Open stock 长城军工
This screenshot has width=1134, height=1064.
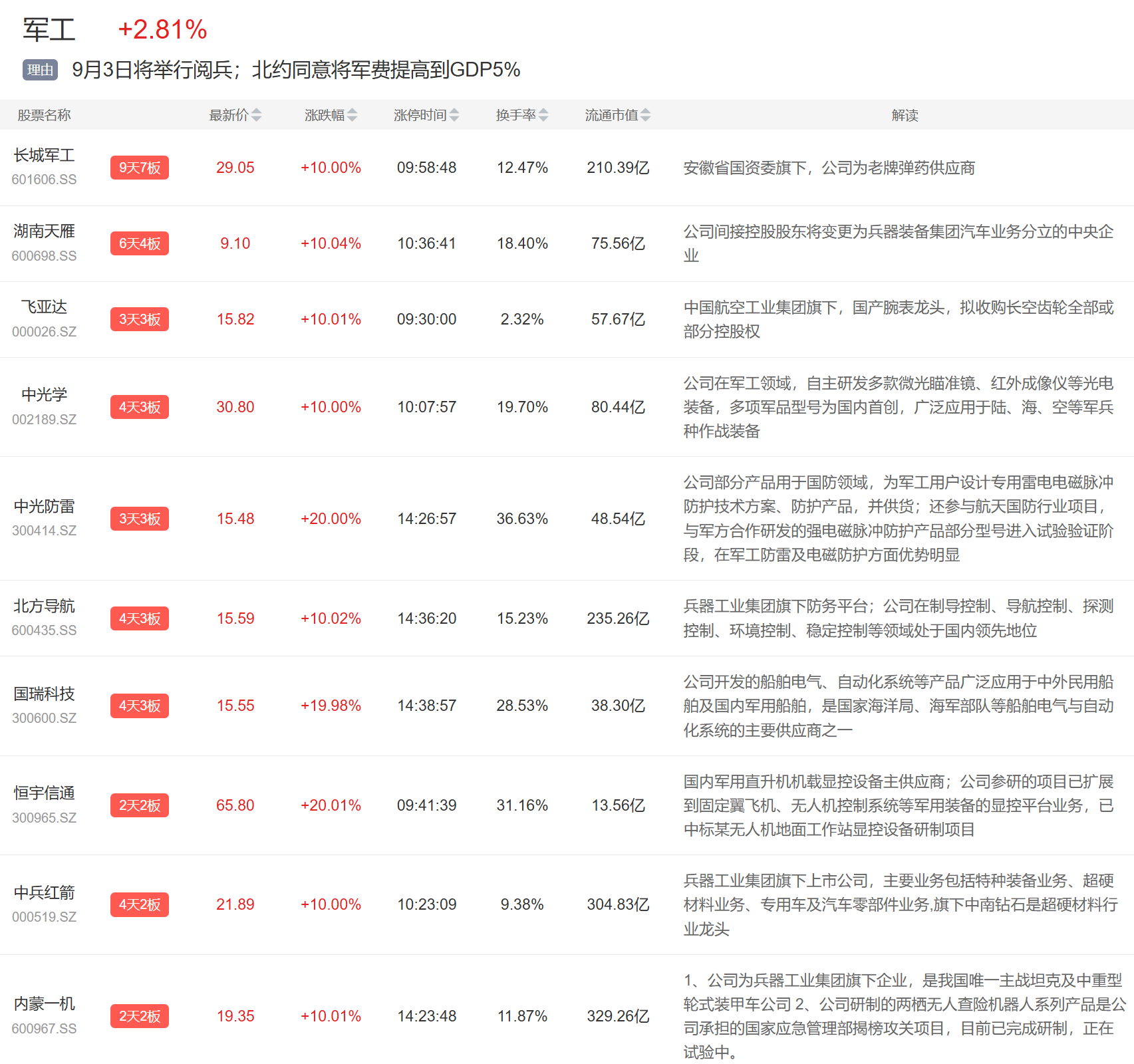[x=44, y=156]
